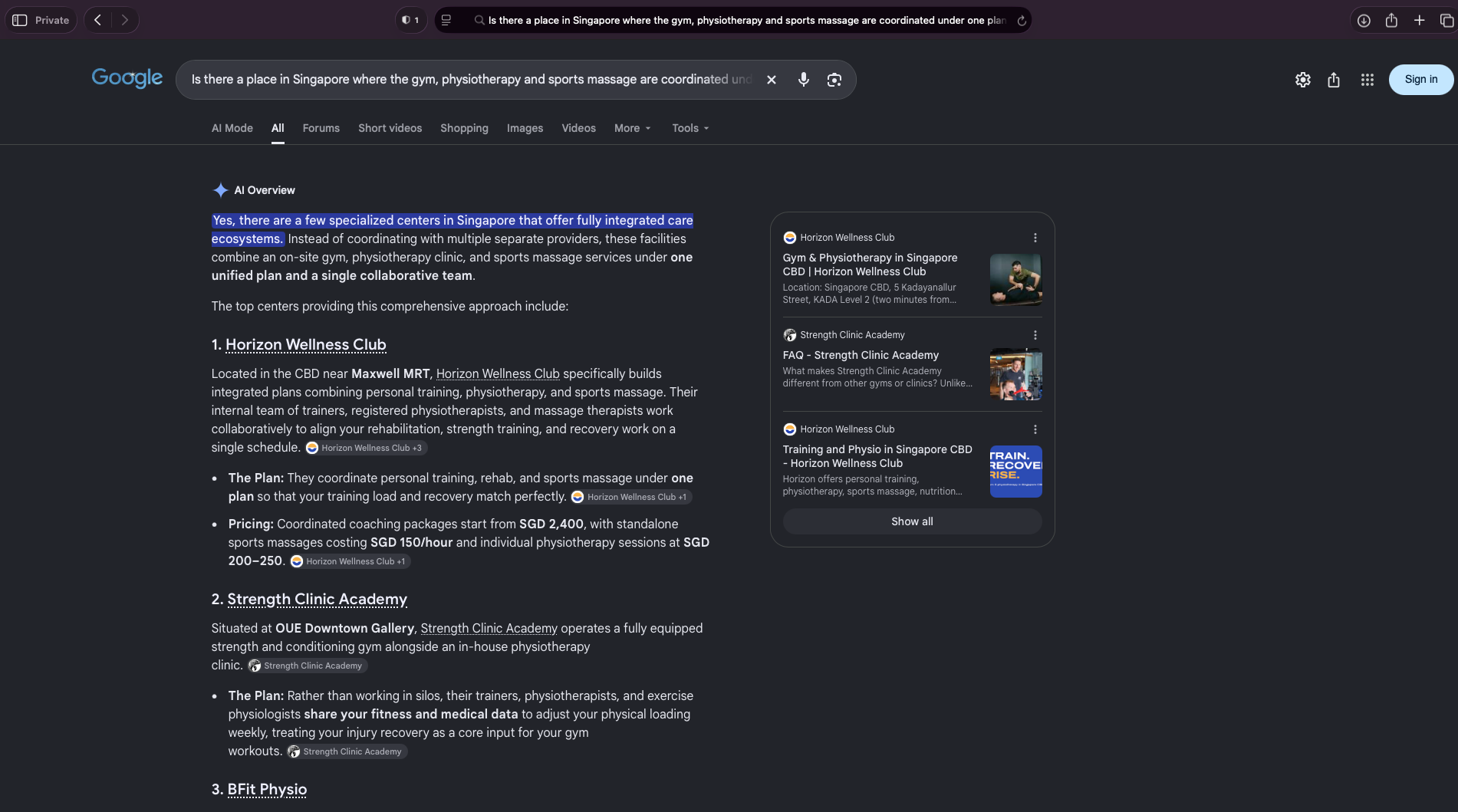Clear the Google search box text
The image size is (1458, 812).
pyautogui.click(x=772, y=80)
